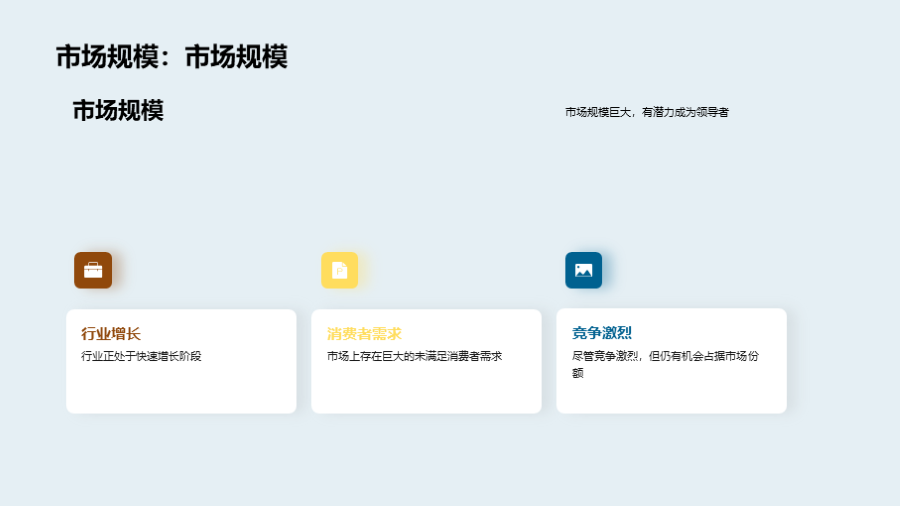Click empty white space in 行业增长 card
The image size is (900, 506).
181,390
